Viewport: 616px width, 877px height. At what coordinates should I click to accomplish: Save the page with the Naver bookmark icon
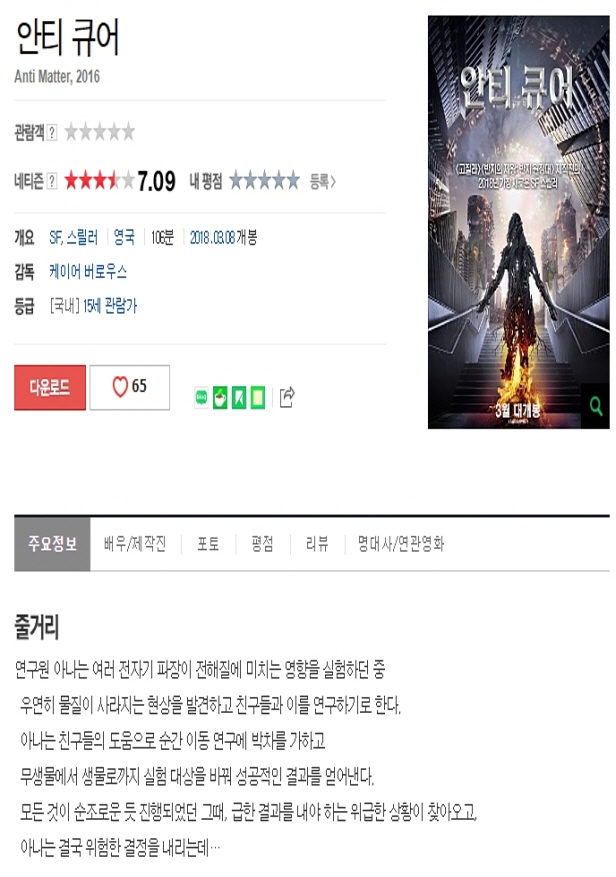239,397
